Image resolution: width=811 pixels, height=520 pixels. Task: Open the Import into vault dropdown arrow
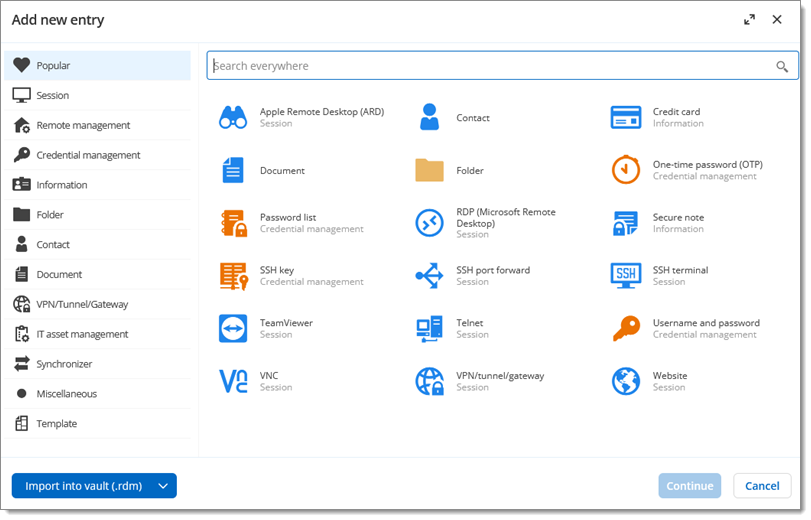164,487
